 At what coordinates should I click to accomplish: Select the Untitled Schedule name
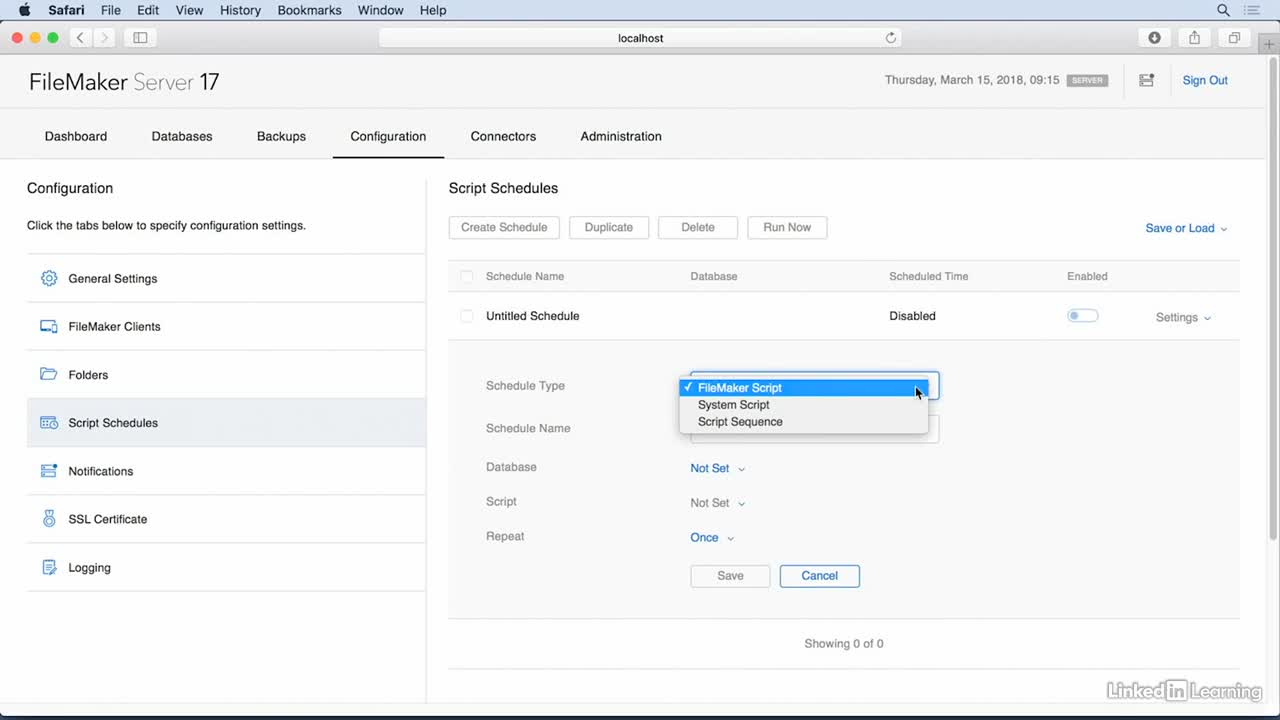click(532, 316)
